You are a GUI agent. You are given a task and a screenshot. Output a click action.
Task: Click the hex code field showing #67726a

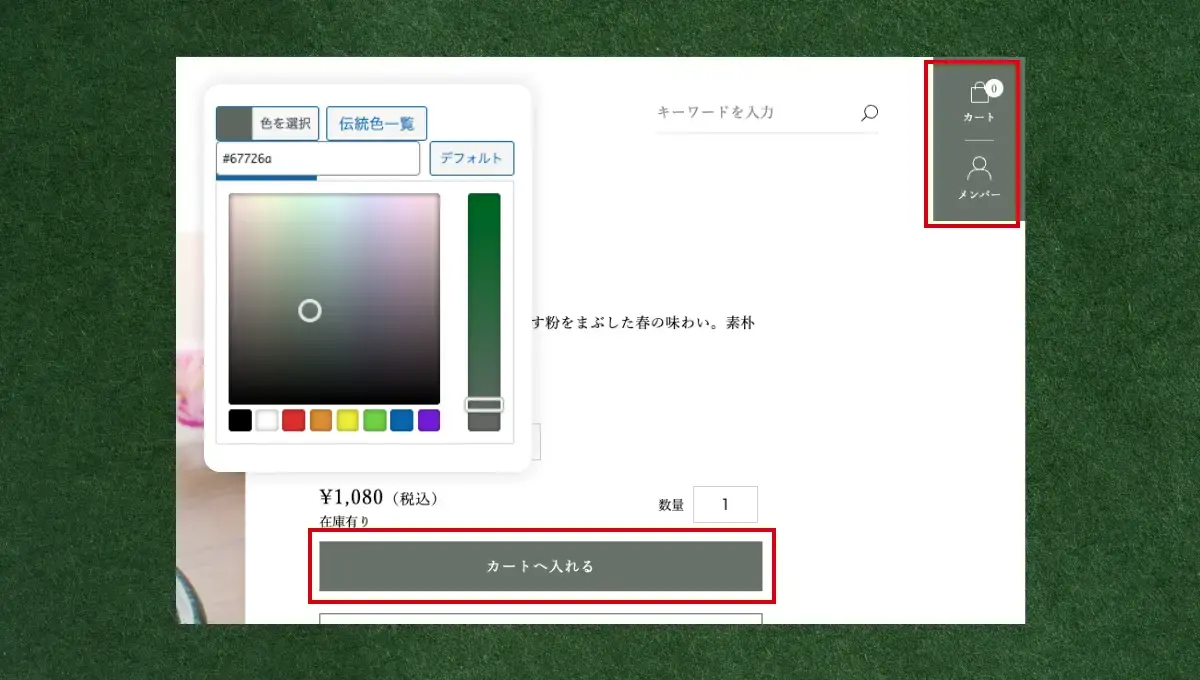click(318, 159)
